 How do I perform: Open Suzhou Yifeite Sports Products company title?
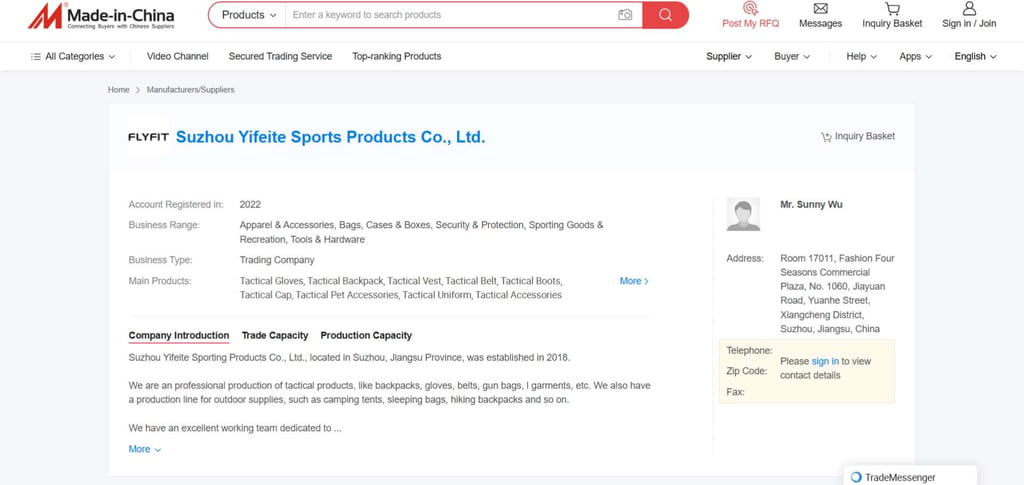coord(330,137)
